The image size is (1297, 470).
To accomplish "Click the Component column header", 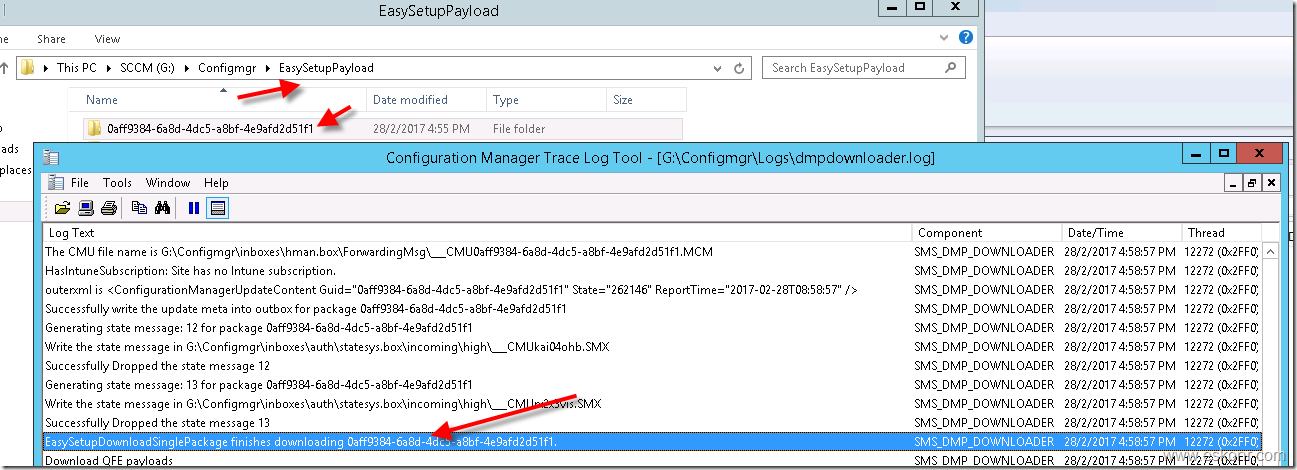I will [x=984, y=233].
